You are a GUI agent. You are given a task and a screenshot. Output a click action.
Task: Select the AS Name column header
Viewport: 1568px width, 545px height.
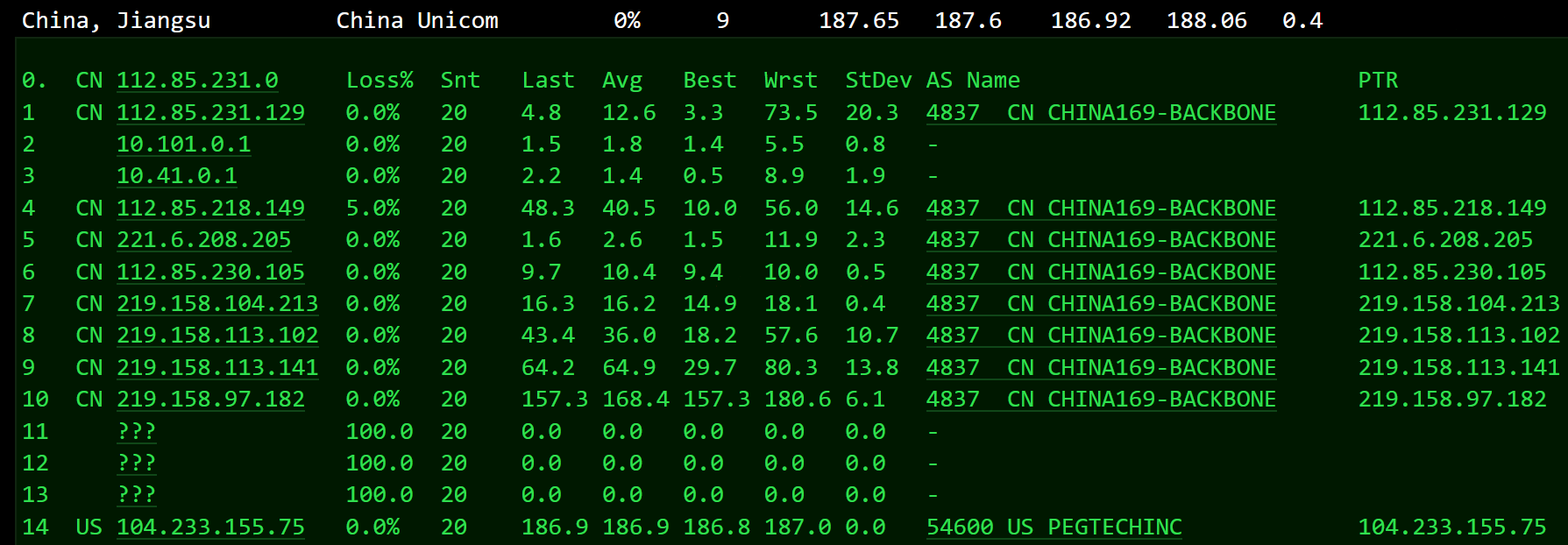pos(973,81)
